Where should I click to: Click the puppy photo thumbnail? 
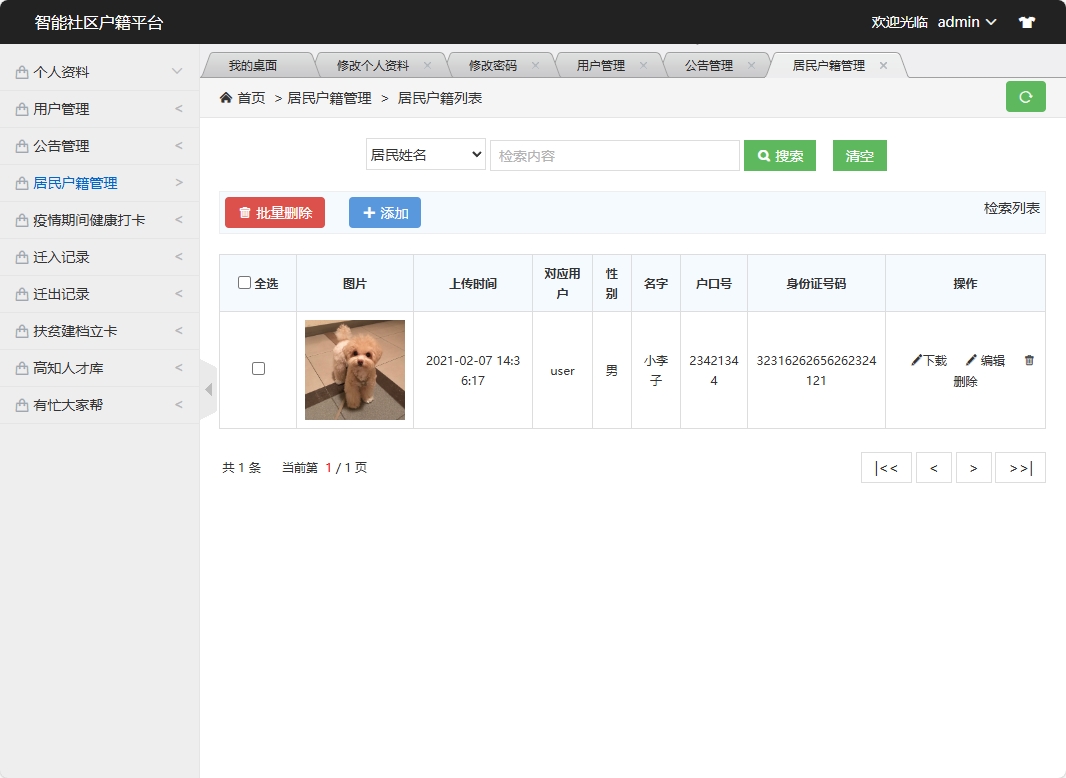click(x=355, y=370)
